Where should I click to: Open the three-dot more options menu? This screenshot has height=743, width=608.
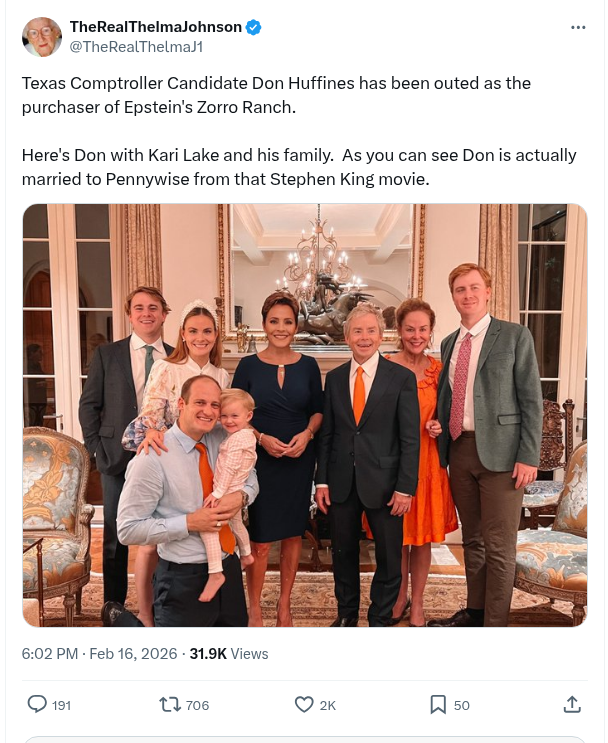coord(578,27)
